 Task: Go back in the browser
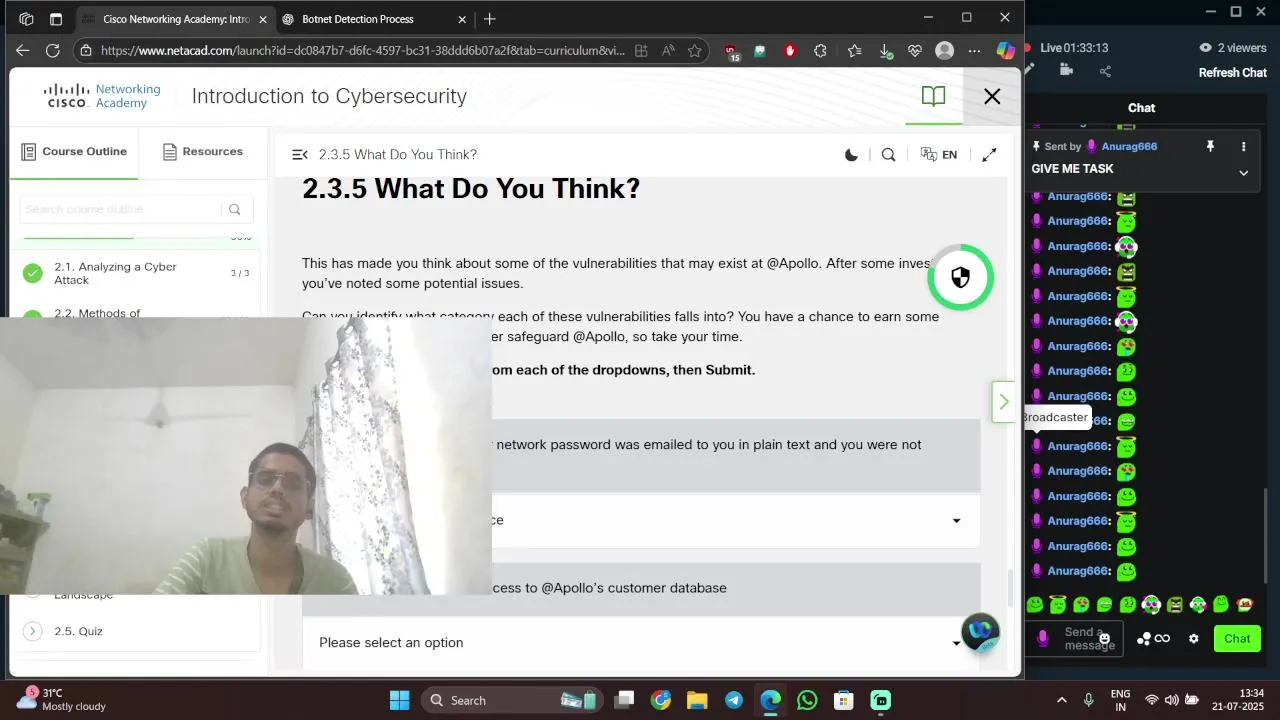tap(22, 50)
